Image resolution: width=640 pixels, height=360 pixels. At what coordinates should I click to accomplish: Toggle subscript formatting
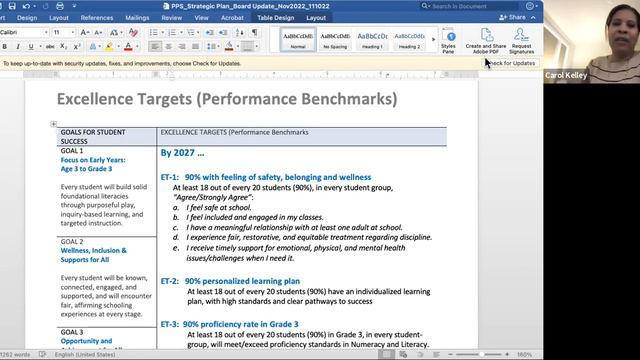tap(63, 47)
